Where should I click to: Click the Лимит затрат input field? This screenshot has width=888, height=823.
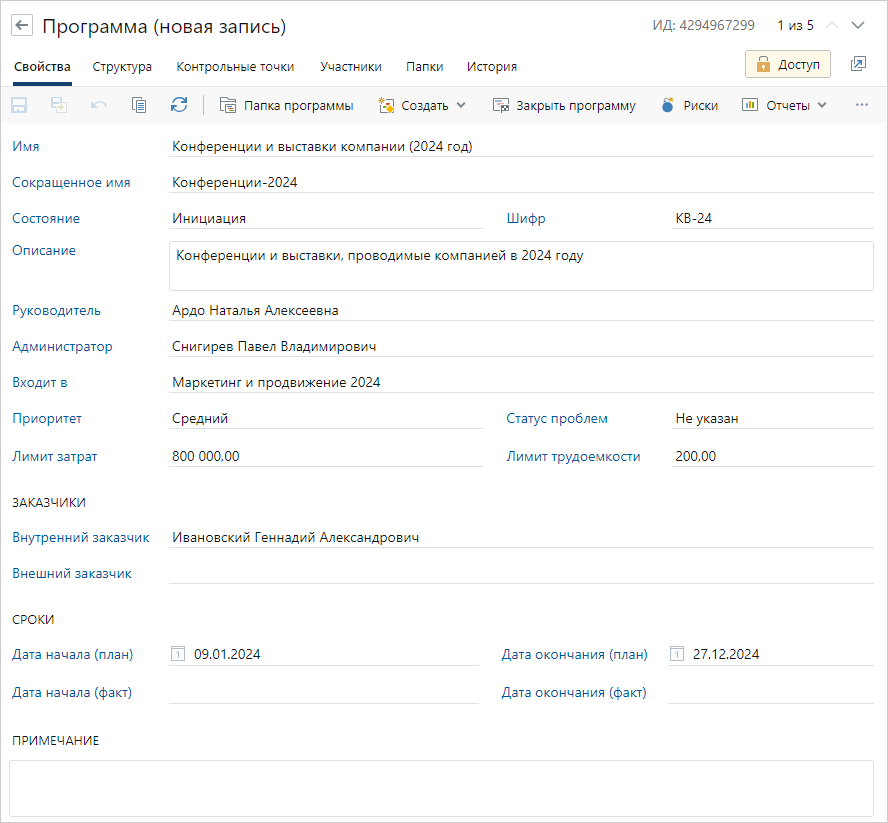tap(326, 457)
